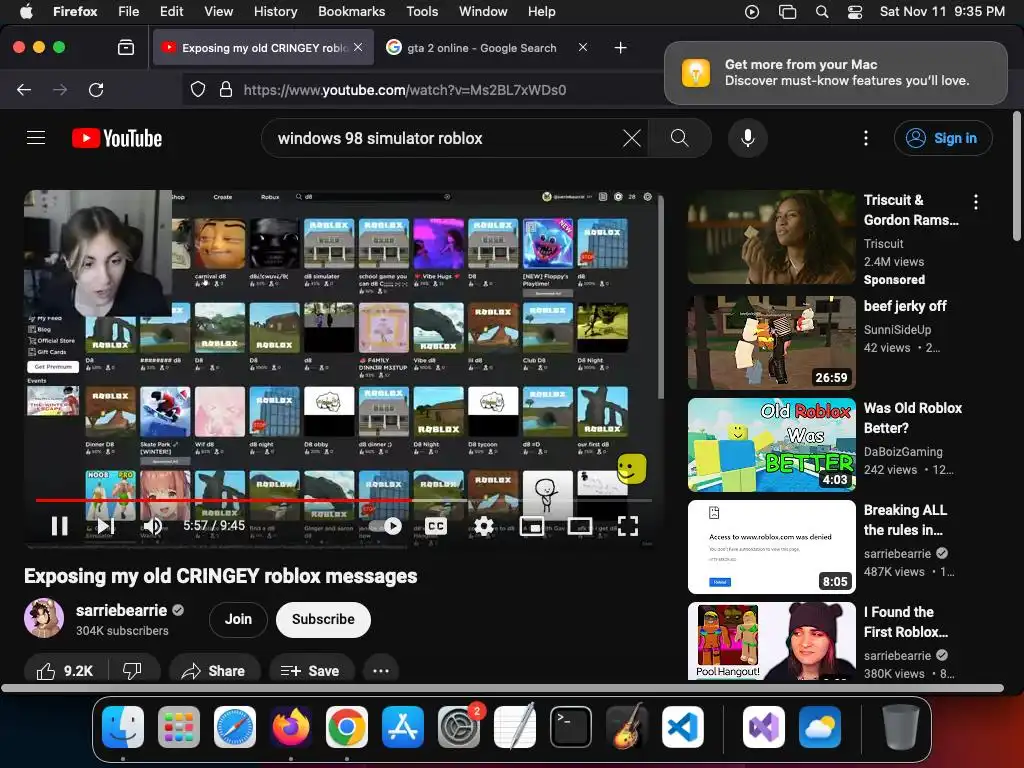The height and width of the screenshot is (768, 1024).
Task: Click the page vertical scrollbar thumb
Action: [1017, 176]
